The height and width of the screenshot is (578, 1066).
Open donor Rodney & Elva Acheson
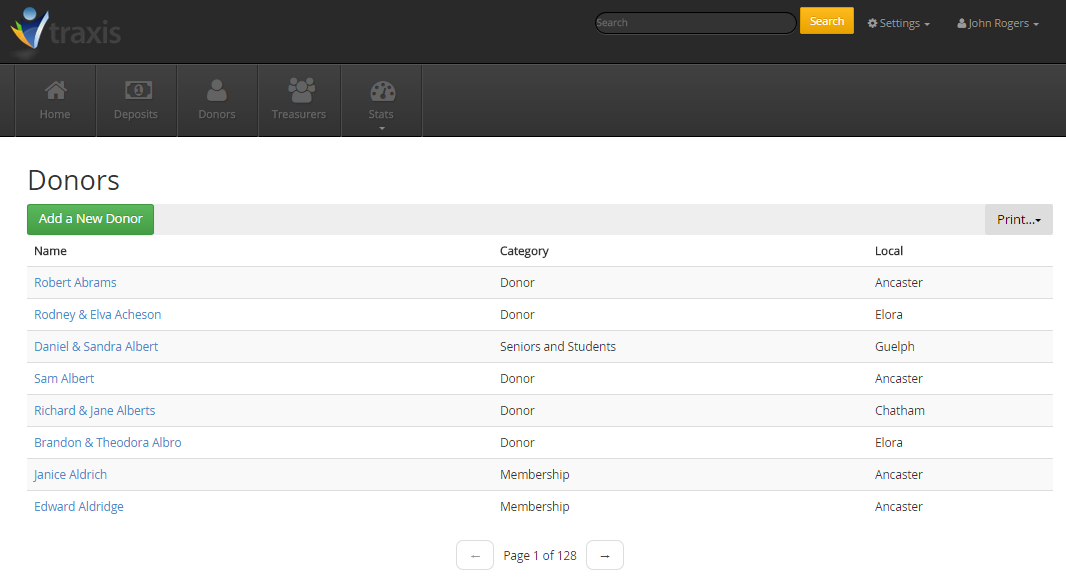(98, 314)
